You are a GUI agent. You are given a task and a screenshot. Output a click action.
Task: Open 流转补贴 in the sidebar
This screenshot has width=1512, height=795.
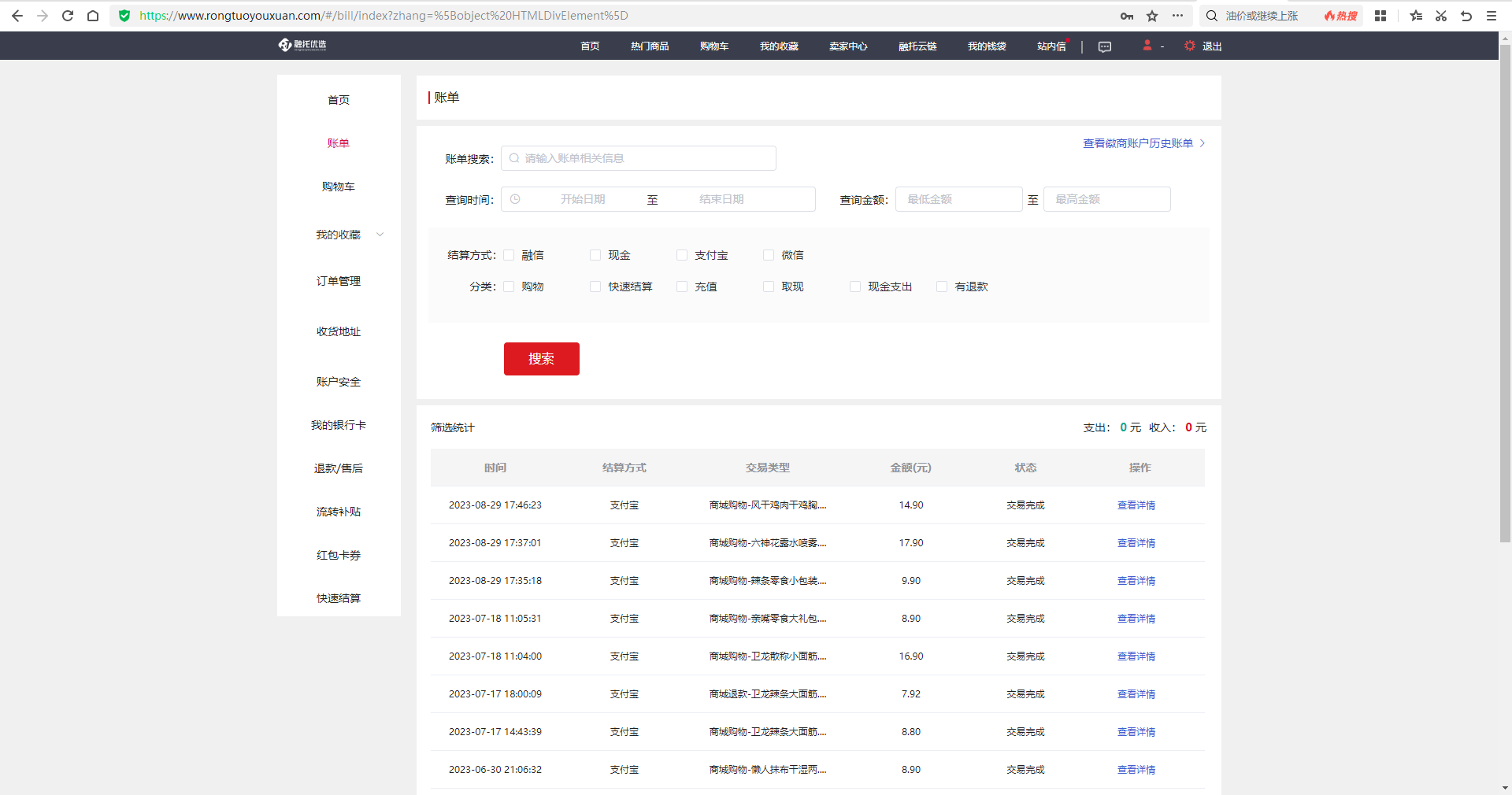339,512
